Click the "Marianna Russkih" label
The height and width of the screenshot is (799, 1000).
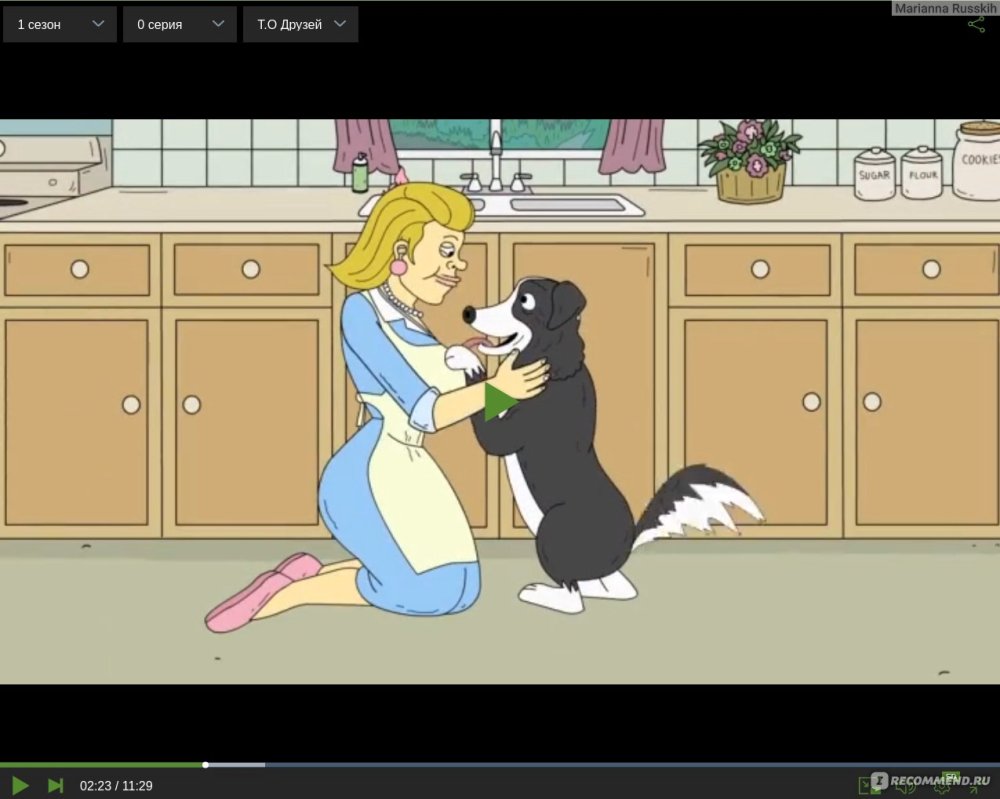(x=945, y=8)
